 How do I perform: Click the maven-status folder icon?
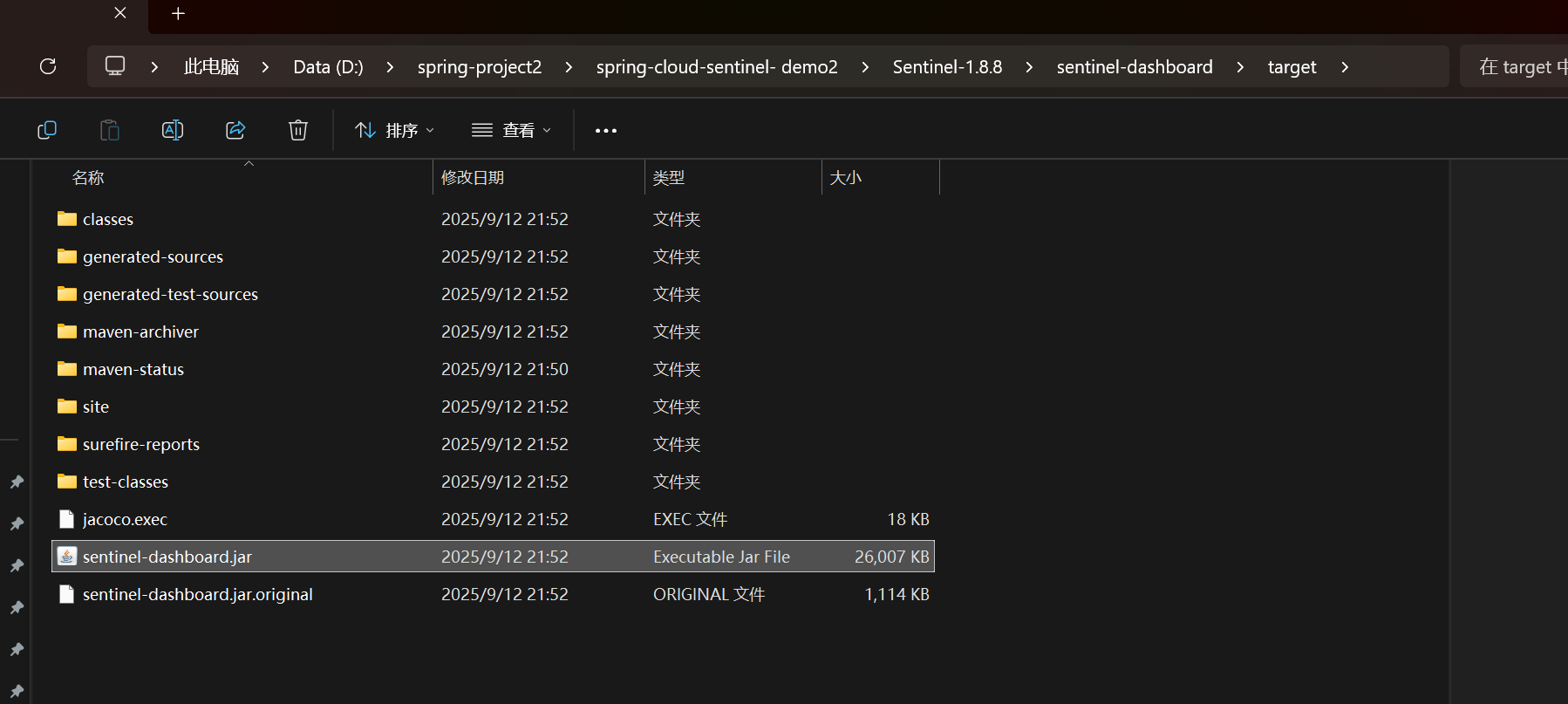pyautogui.click(x=67, y=368)
